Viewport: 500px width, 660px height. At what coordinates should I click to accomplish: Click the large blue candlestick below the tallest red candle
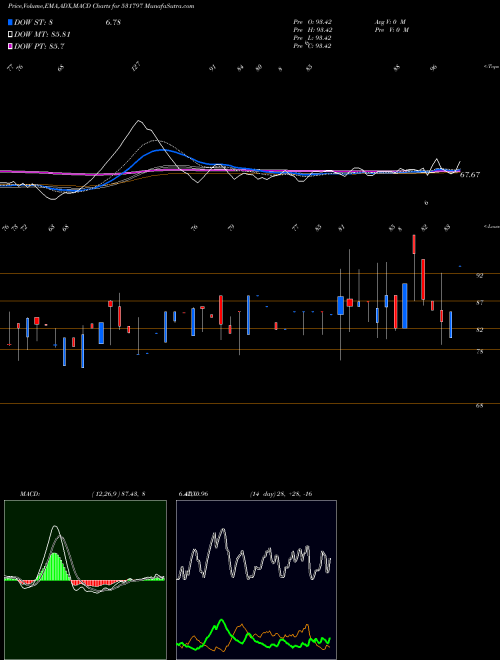pos(405,306)
